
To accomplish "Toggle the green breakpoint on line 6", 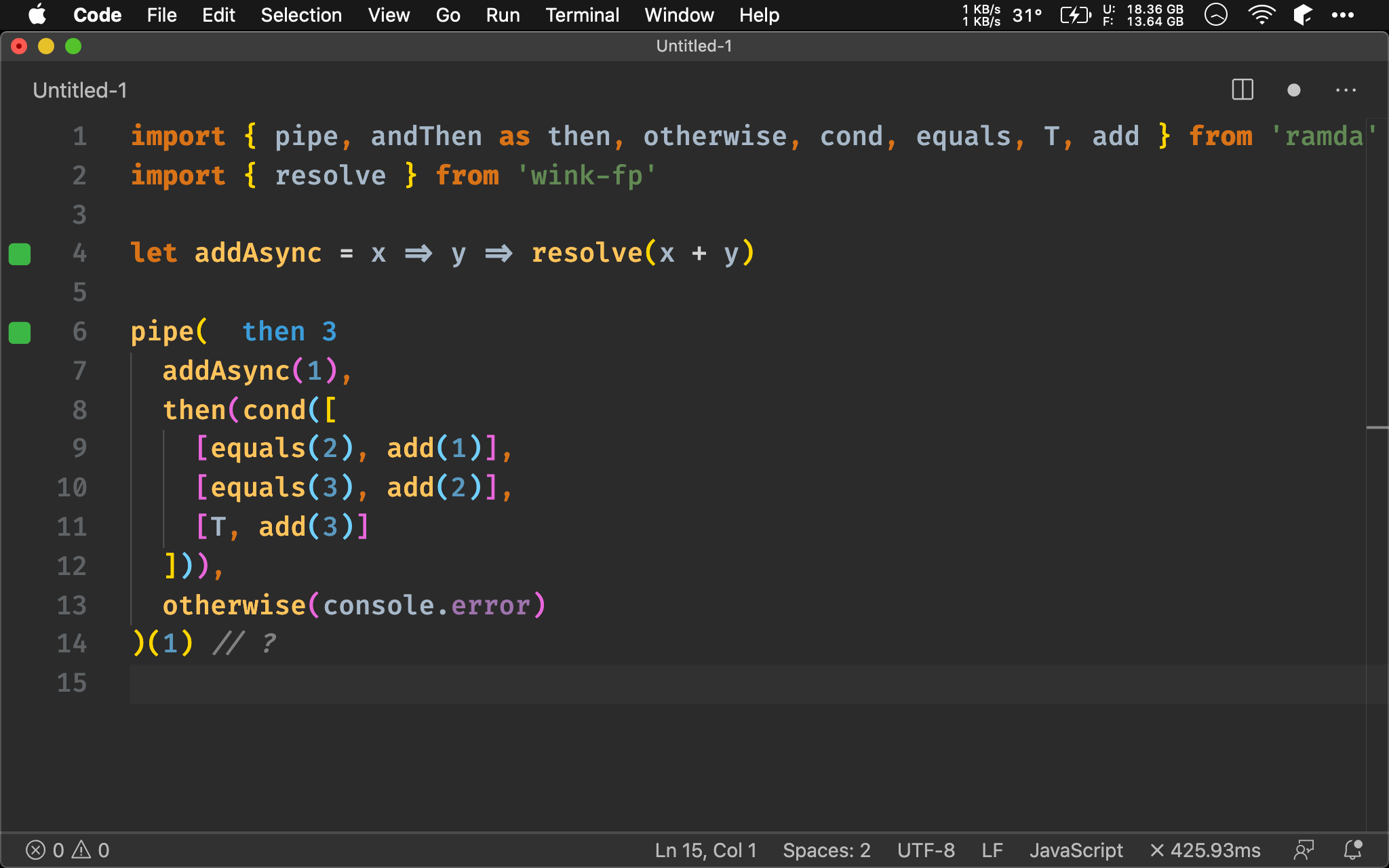I will (x=21, y=331).
